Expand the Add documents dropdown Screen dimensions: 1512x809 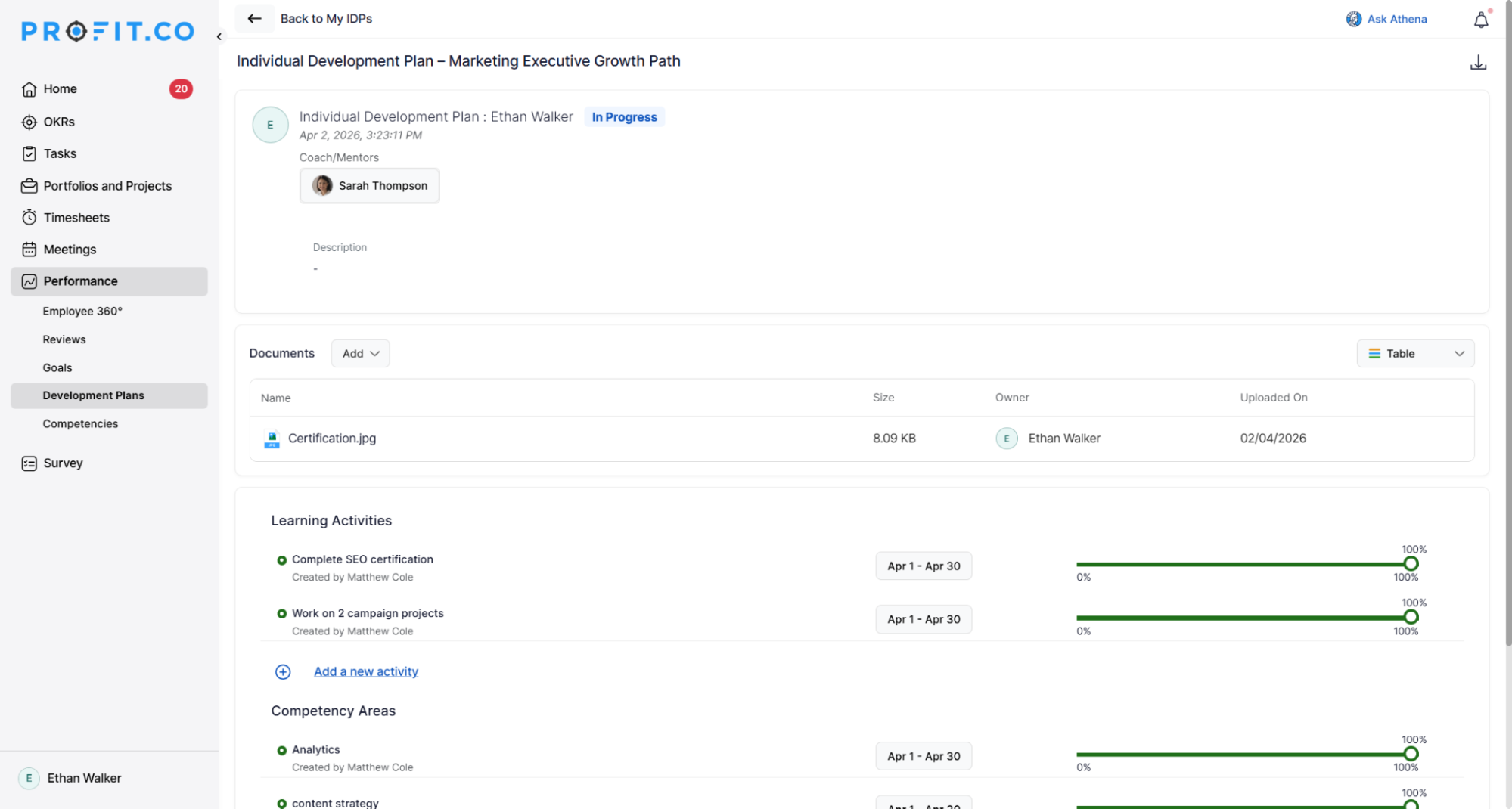click(360, 354)
